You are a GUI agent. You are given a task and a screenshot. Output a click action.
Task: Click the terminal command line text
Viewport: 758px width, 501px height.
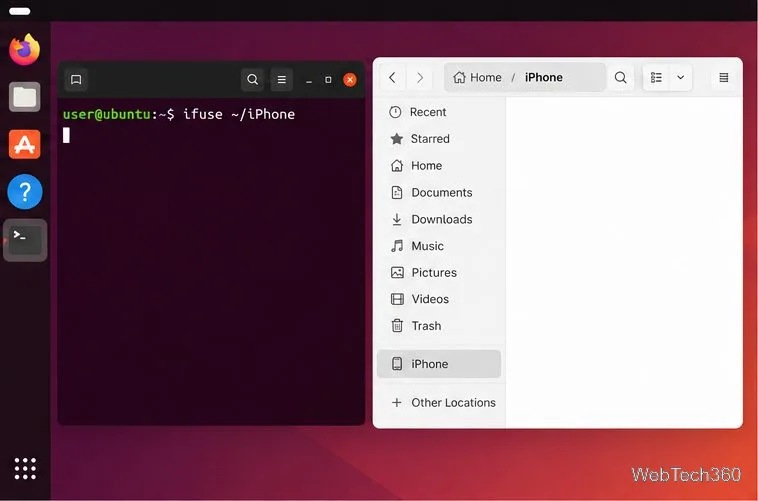pyautogui.click(x=178, y=114)
